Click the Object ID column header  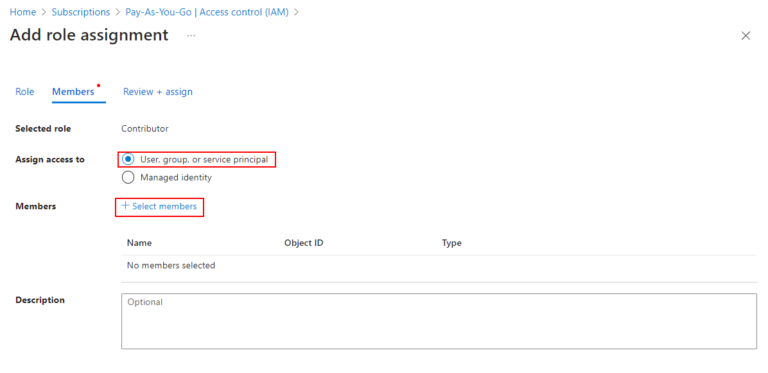(304, 243)
